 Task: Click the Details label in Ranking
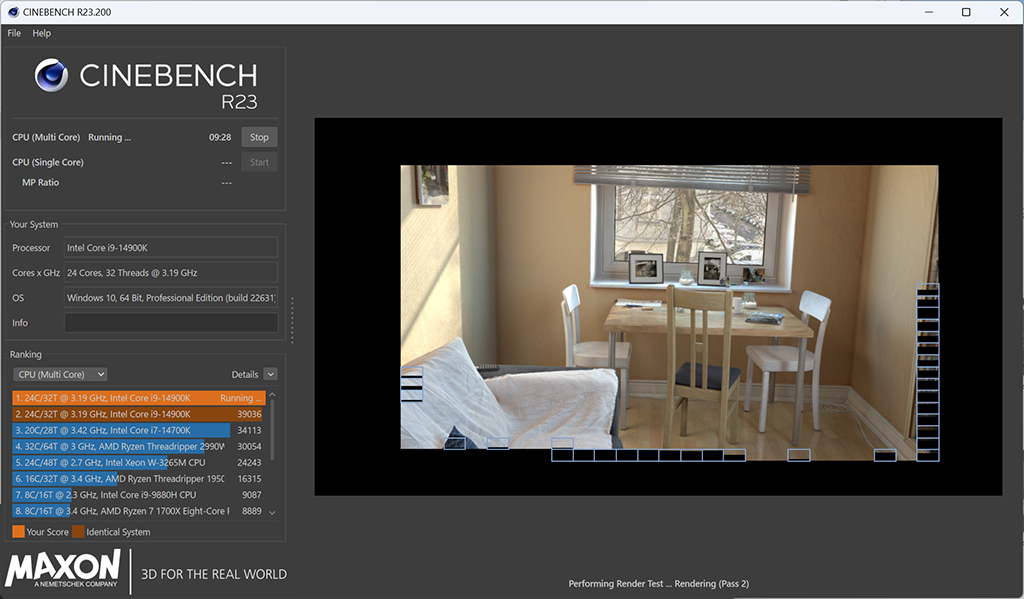click(245, 374)
